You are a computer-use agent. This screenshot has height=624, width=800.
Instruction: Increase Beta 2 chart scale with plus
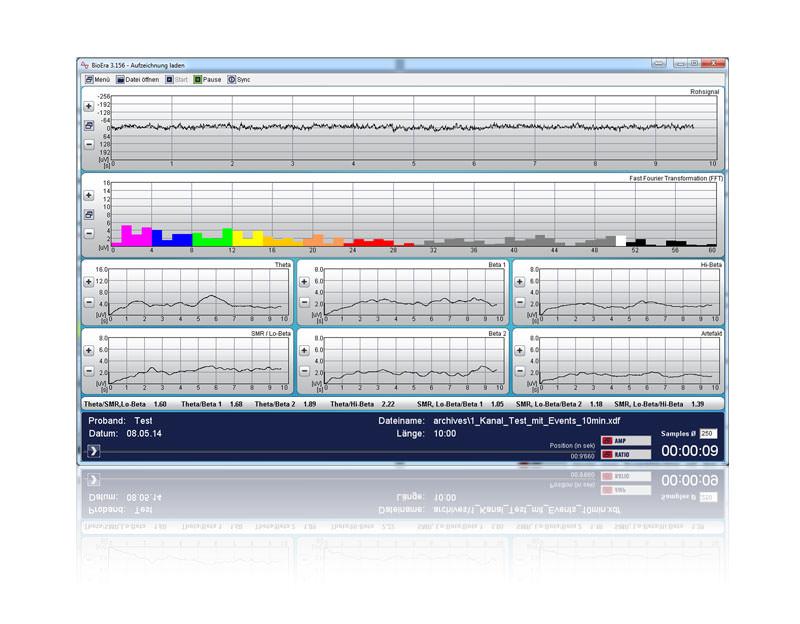(x=304, y=351)
